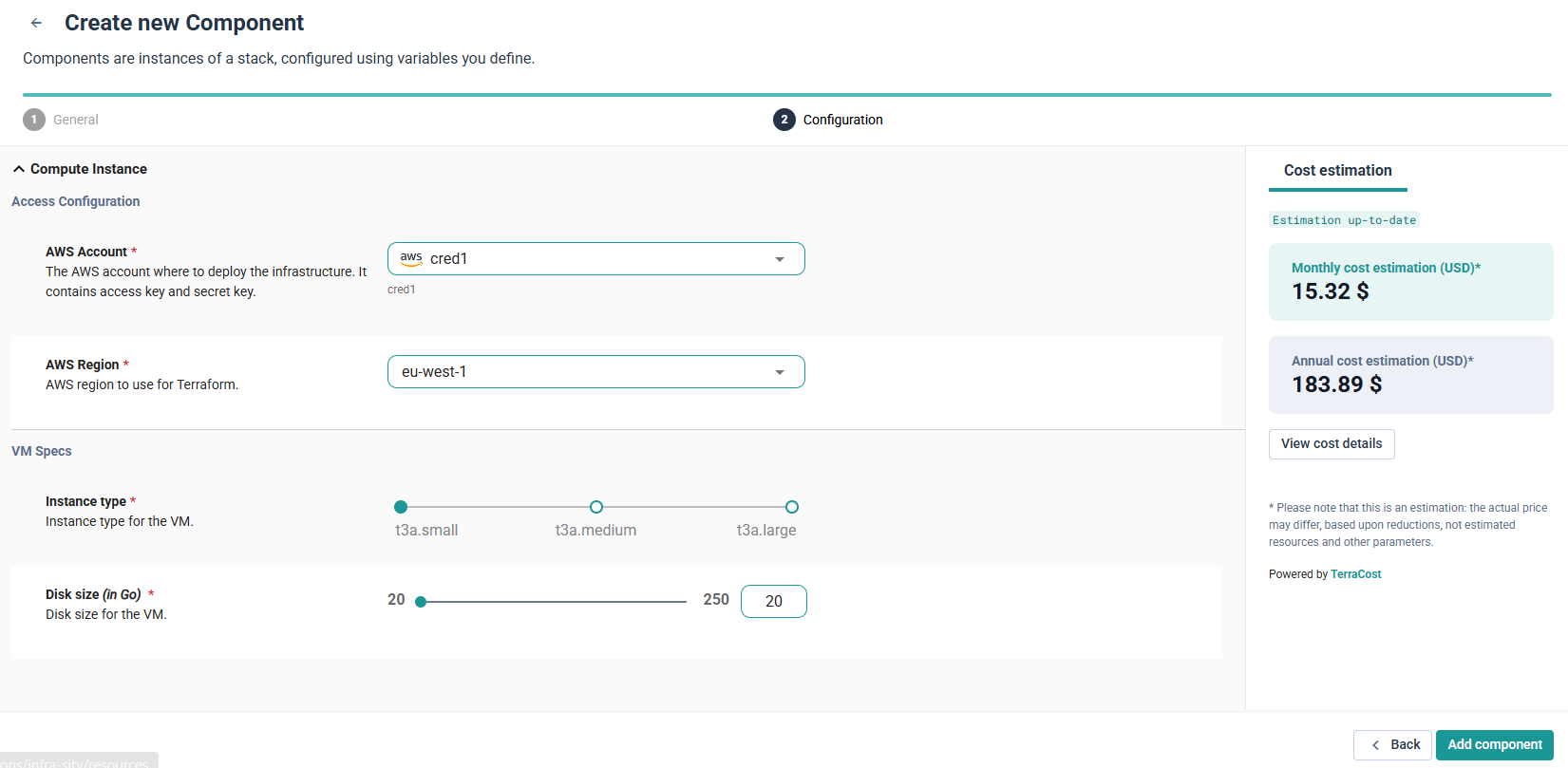Open the AWS Region dropdown arrow
Screen dimensions: 1568x768
pos(780,372)
